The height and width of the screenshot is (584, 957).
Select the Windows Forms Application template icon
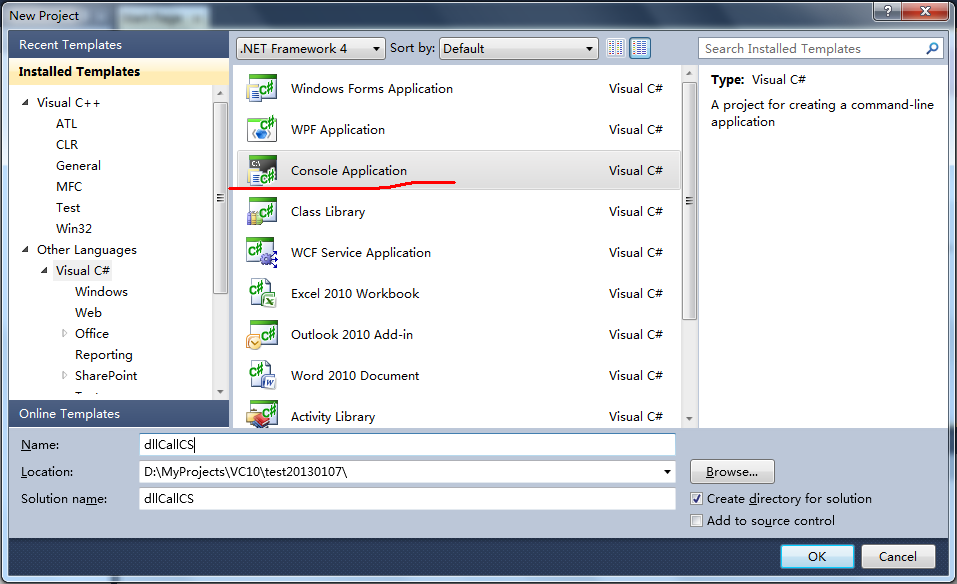[x=262, y=88]
